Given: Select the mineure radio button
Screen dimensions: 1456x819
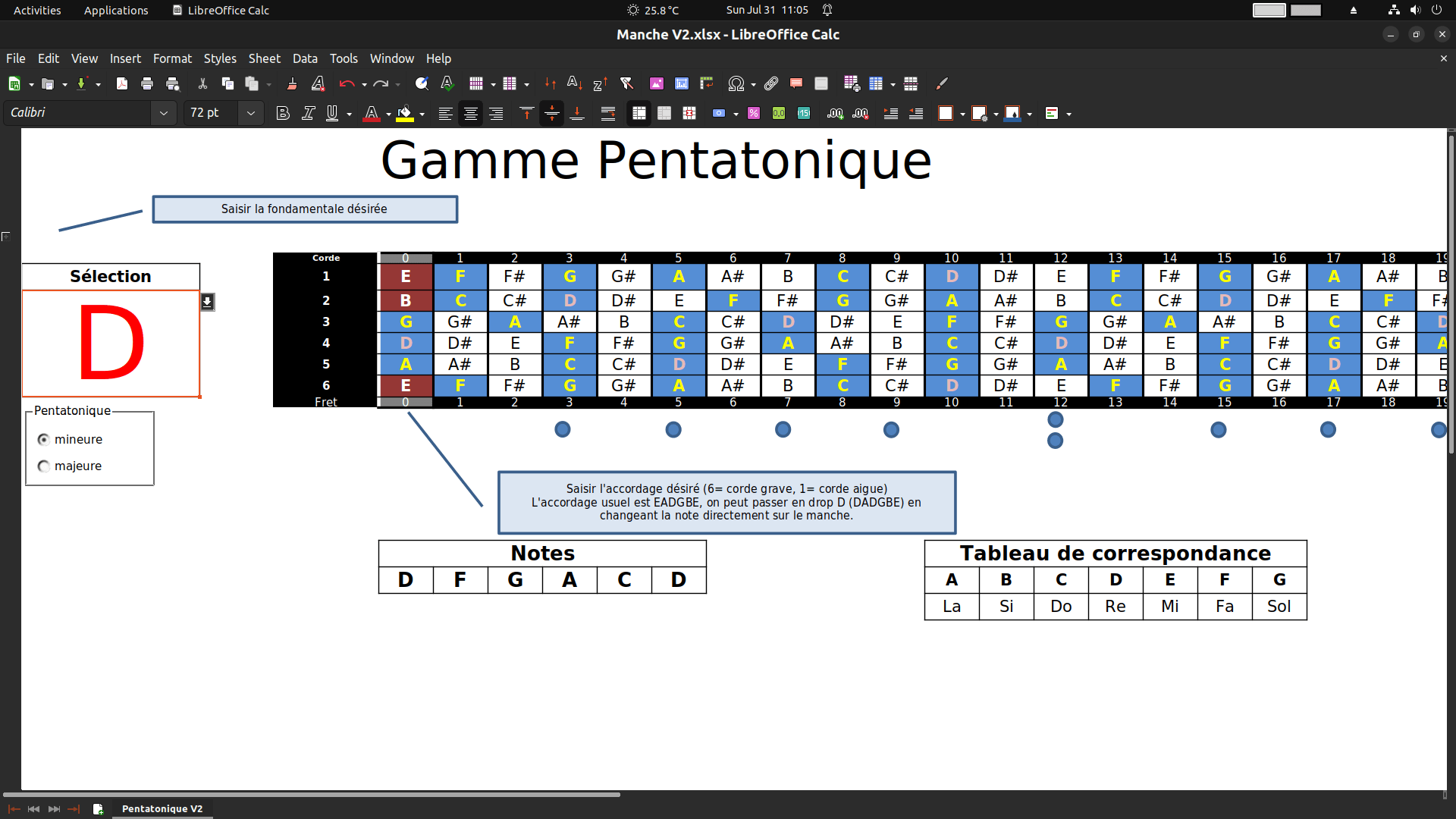Looking at the screenshot, I should (x=44, y=440).
